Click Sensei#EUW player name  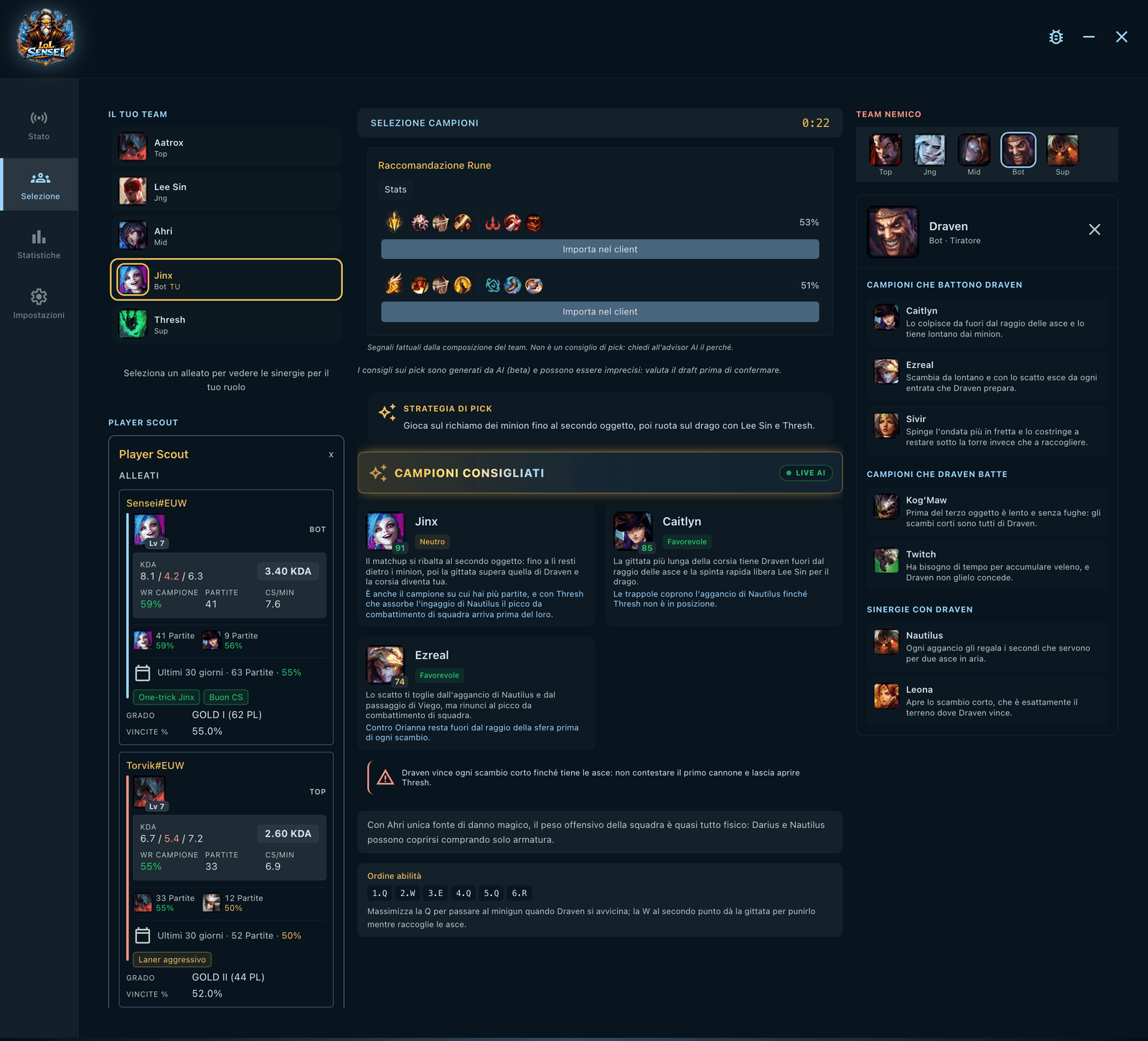click(156, 503)
